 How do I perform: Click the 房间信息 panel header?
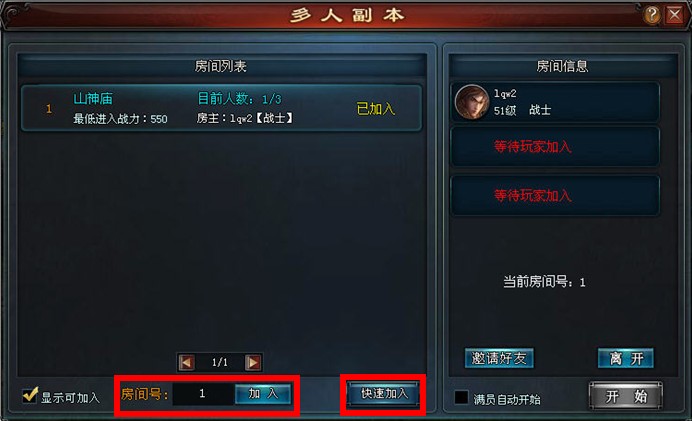562,66
